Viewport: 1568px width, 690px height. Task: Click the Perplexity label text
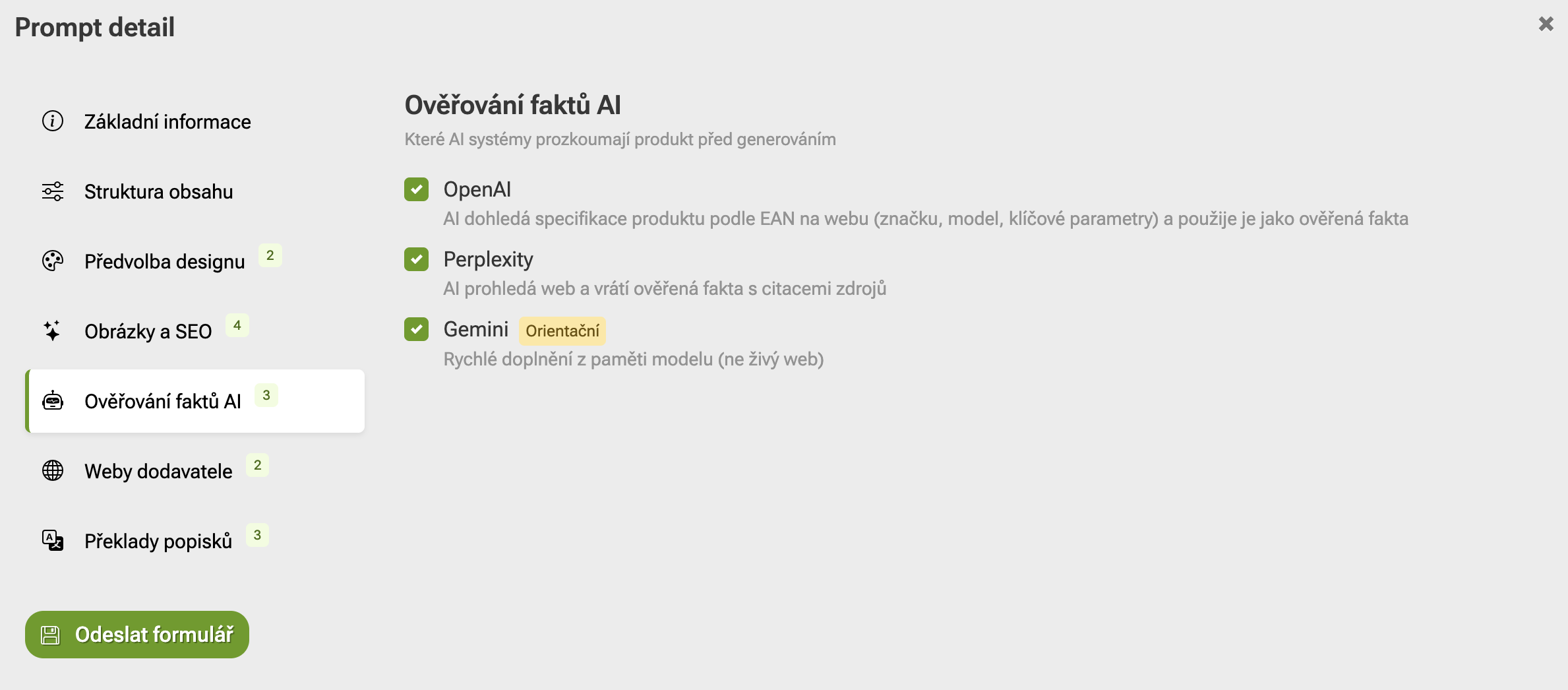[x=489, y=260]
